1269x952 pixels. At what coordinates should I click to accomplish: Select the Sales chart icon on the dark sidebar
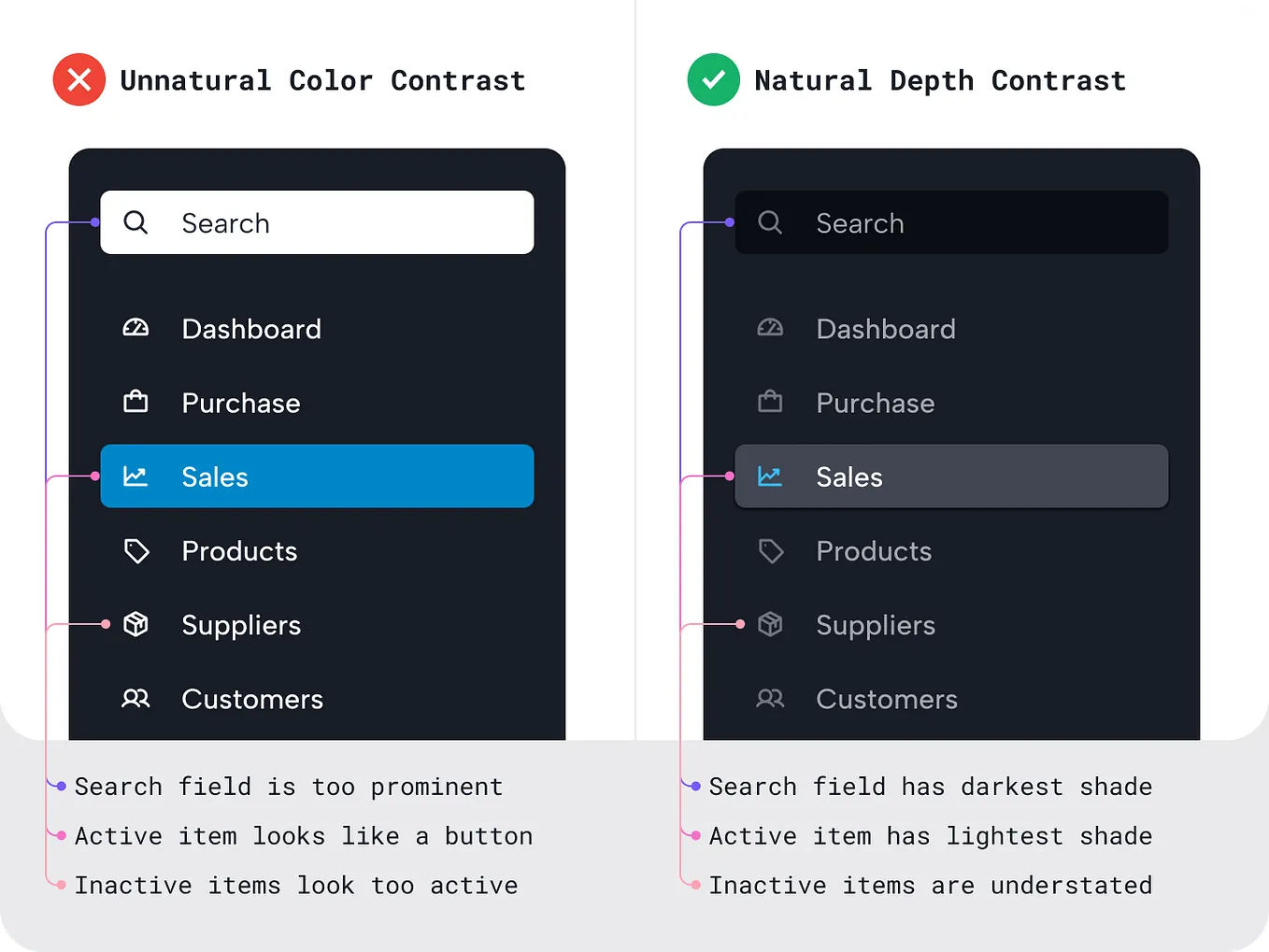coord(135,476)
